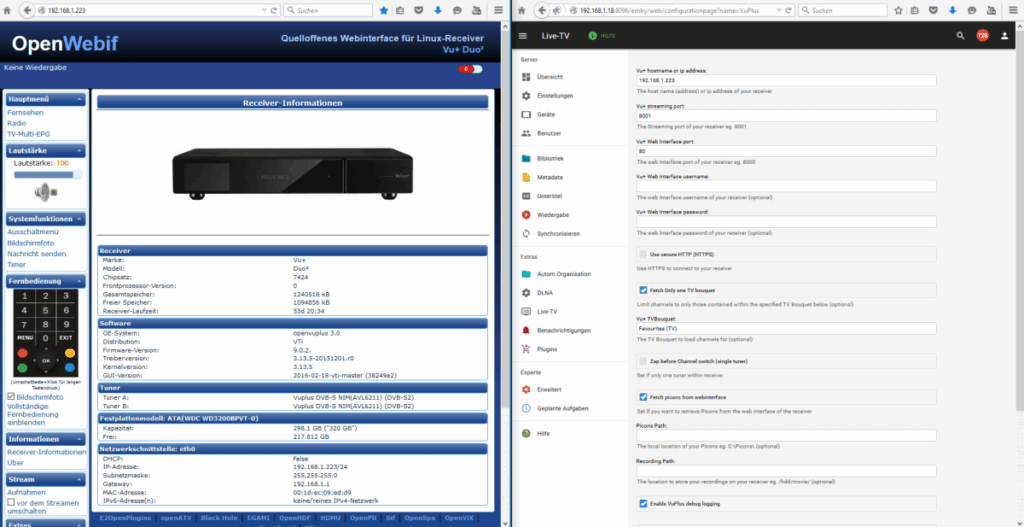Open Timer link in Systemfunktionen
This screenshot has width=1024, height=527.
coord(16,264)
